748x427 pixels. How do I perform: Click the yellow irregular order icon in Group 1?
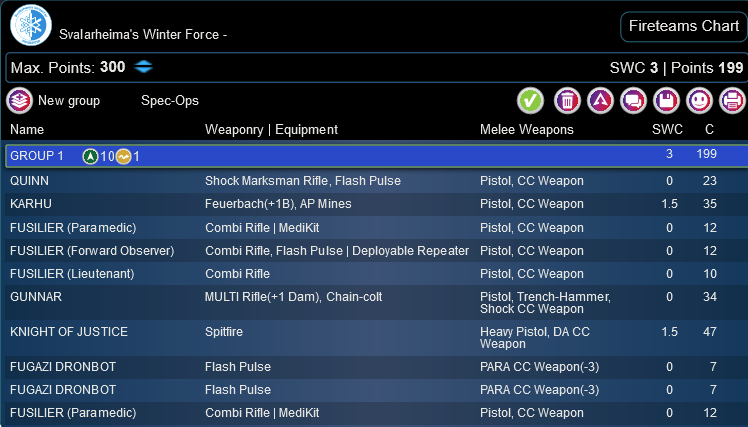tap(123, 156)
